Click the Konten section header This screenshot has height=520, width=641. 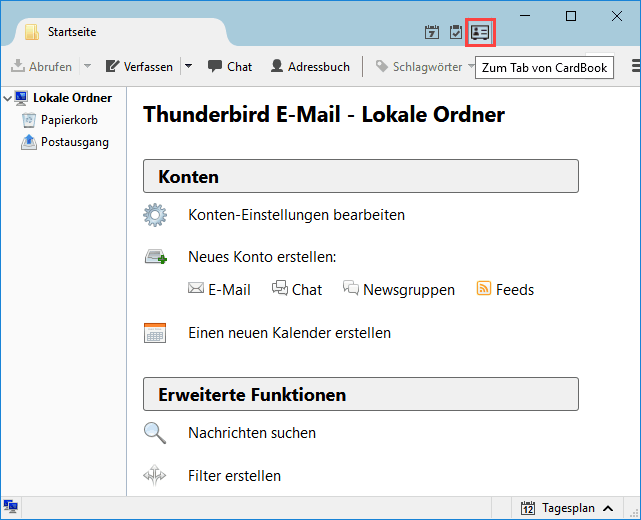coord(361,176)
